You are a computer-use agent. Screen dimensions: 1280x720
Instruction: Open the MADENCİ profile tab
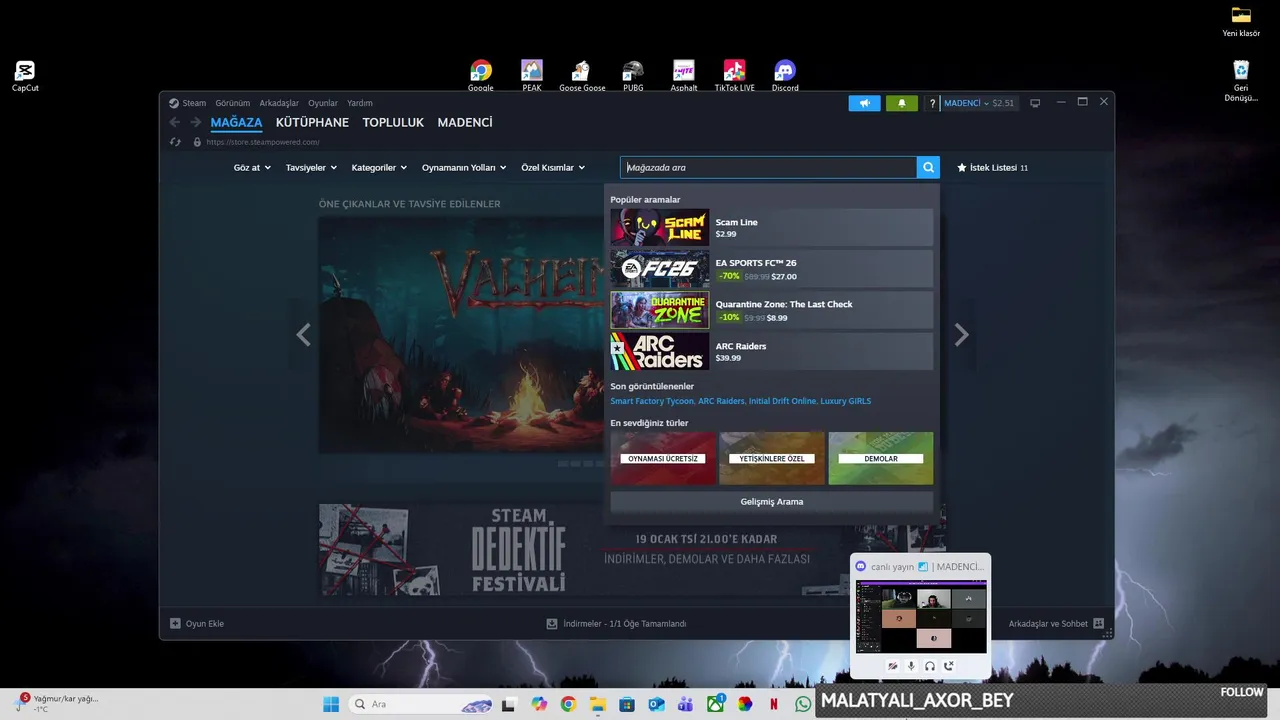[465, 122]
